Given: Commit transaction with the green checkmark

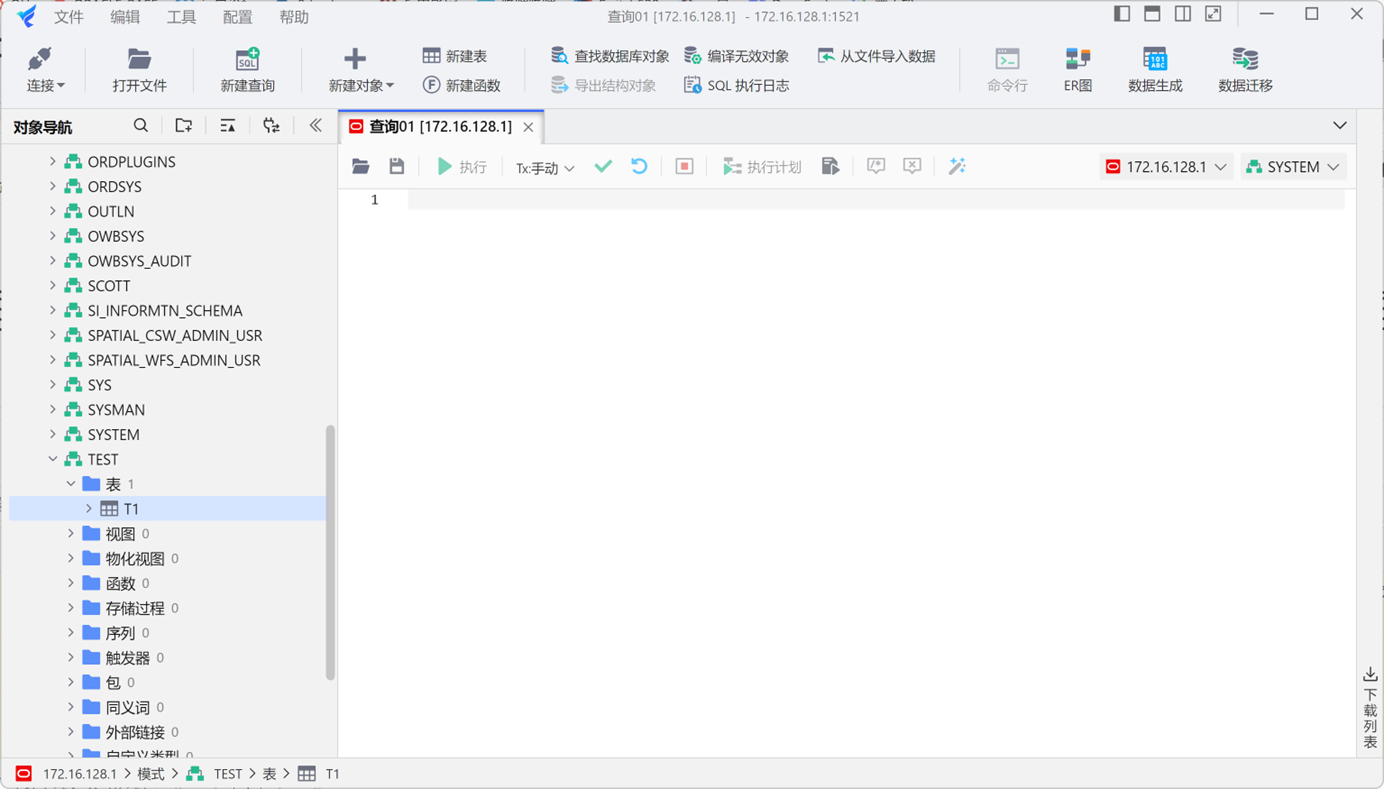Looking at the screenshot, I should coord(603,166).
